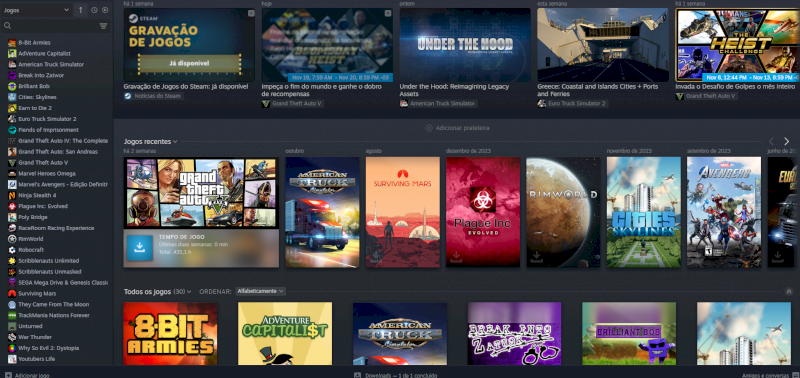Screen dimensions: 800x378
Task: Open Euro Truck Simulator 2 tag under Greece news
Action: pos(572,104)
